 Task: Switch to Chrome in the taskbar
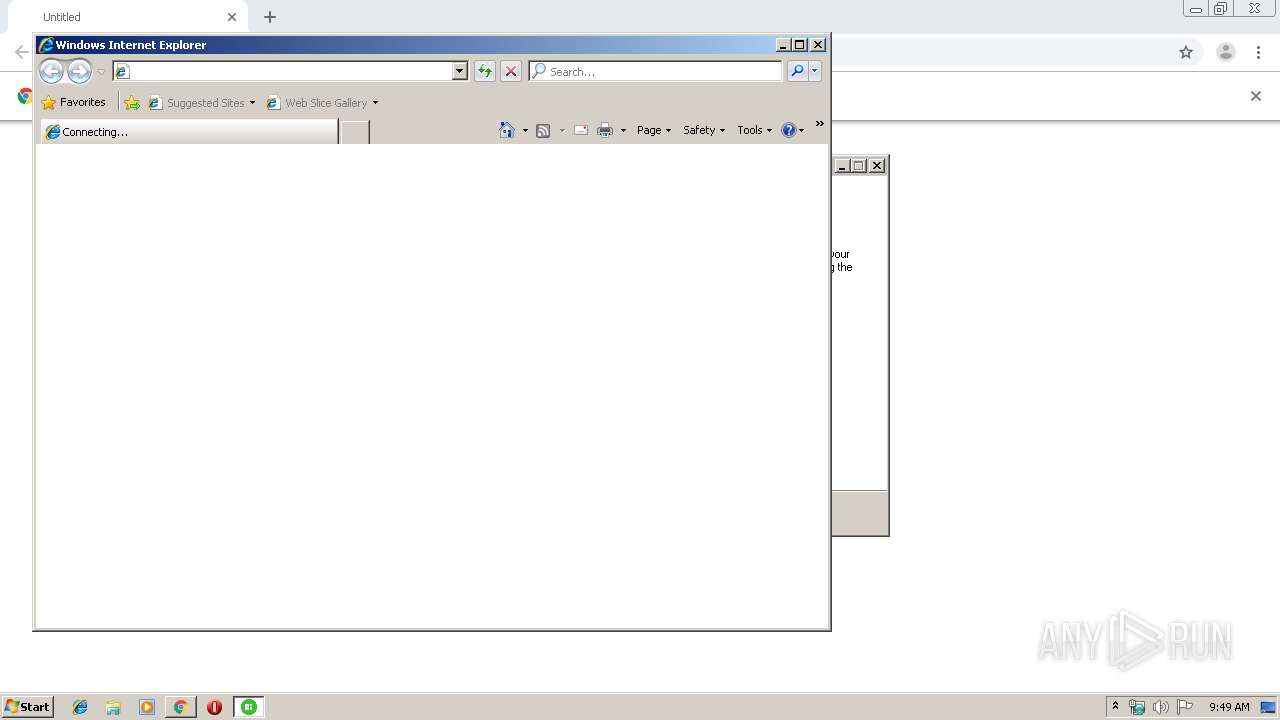pos(180,707)
